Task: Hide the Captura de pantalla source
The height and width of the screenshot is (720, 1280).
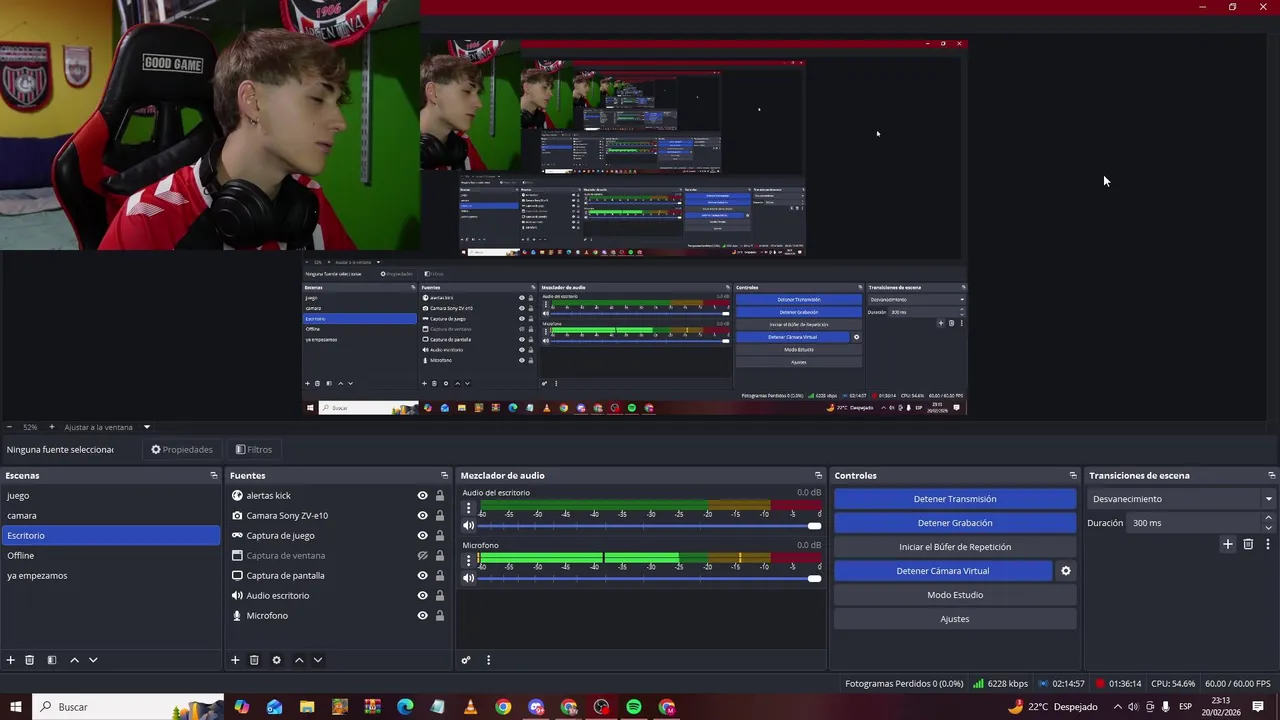Action: click(423, 575)
